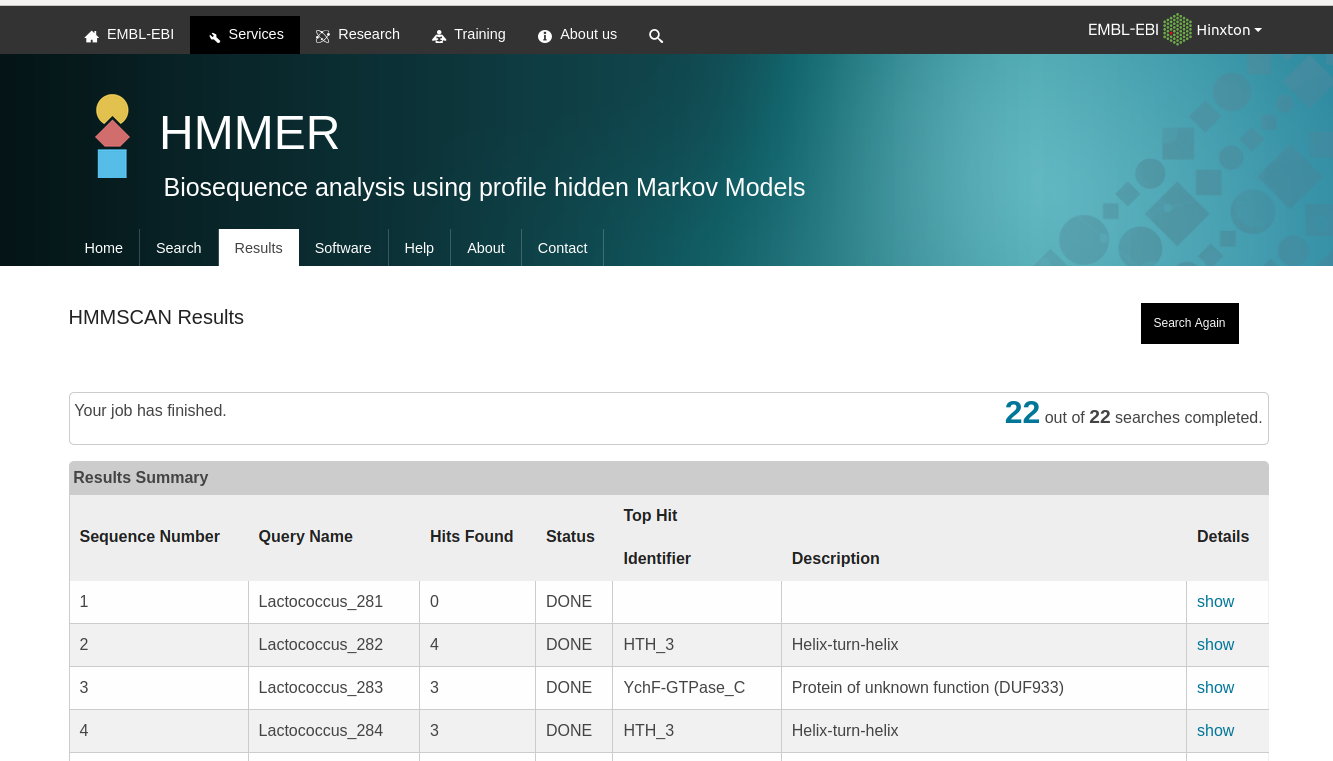This screenshot has height=761, width=1333.
Task: Show details for Lactococcus_281
Action: (1215, 602)
